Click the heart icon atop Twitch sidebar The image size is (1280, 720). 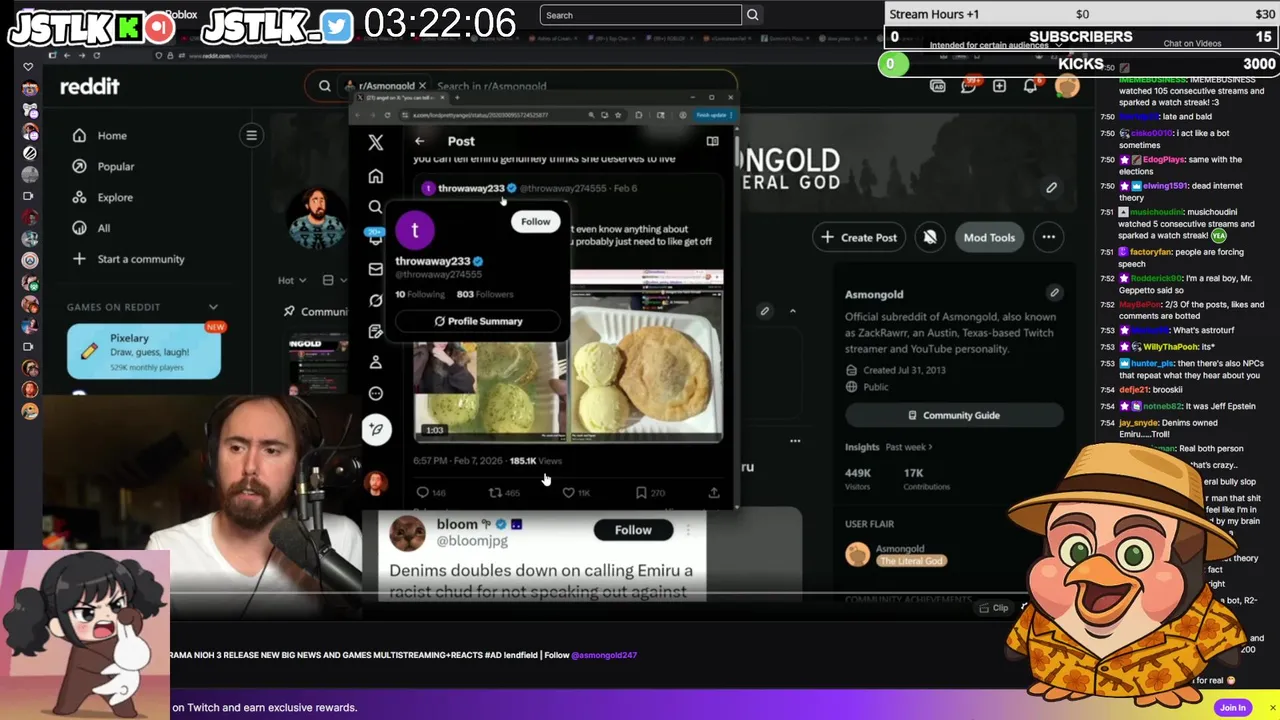tap(29, 67)
